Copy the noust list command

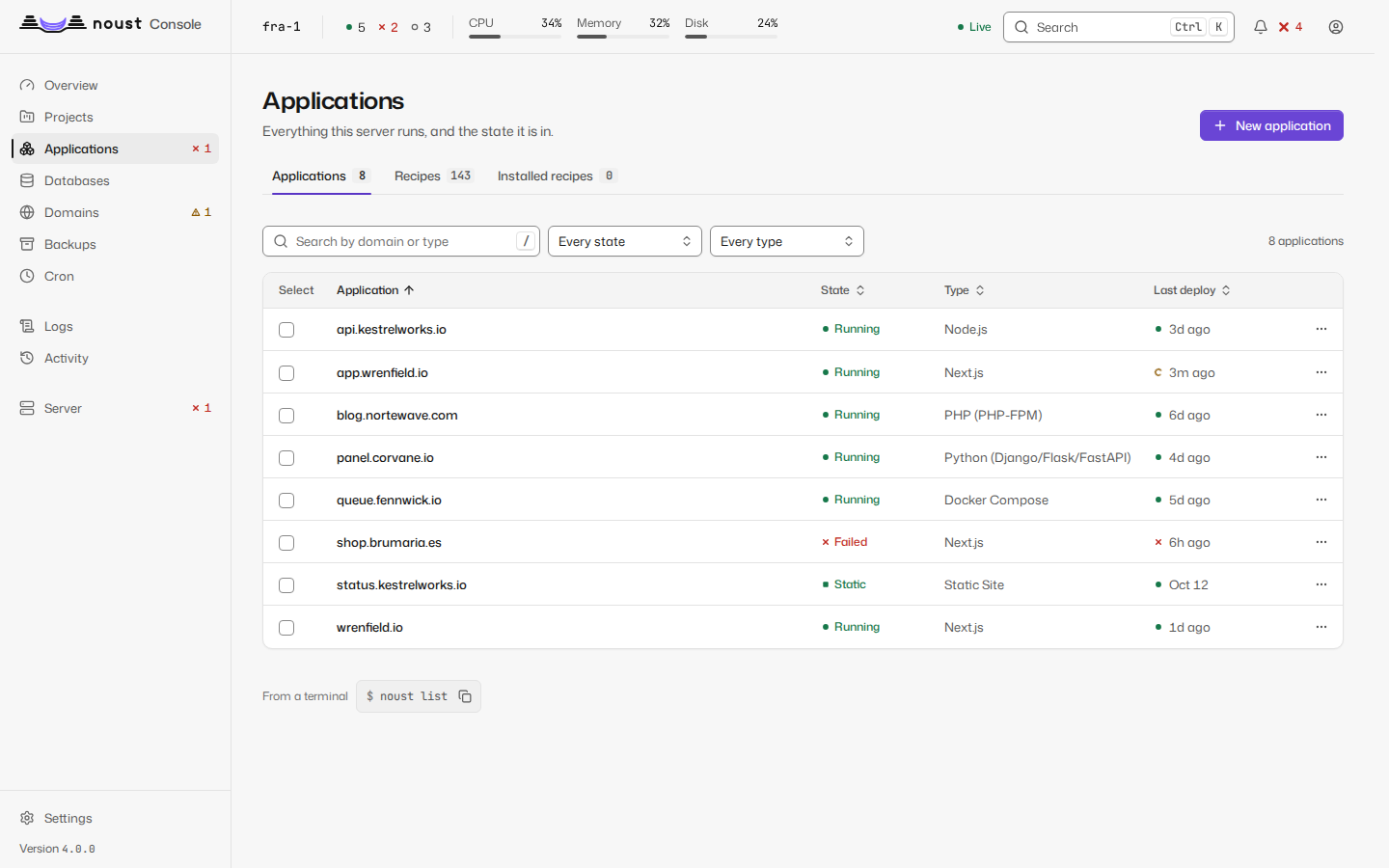click(x=465, y=696)
